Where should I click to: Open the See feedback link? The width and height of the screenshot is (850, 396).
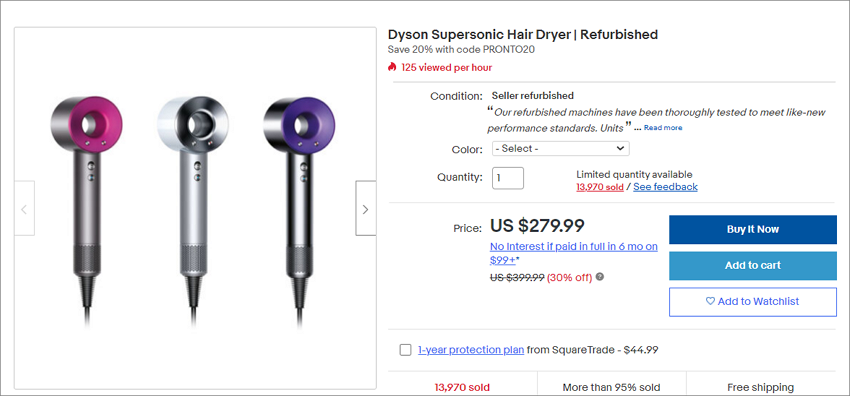coord(665,187)
